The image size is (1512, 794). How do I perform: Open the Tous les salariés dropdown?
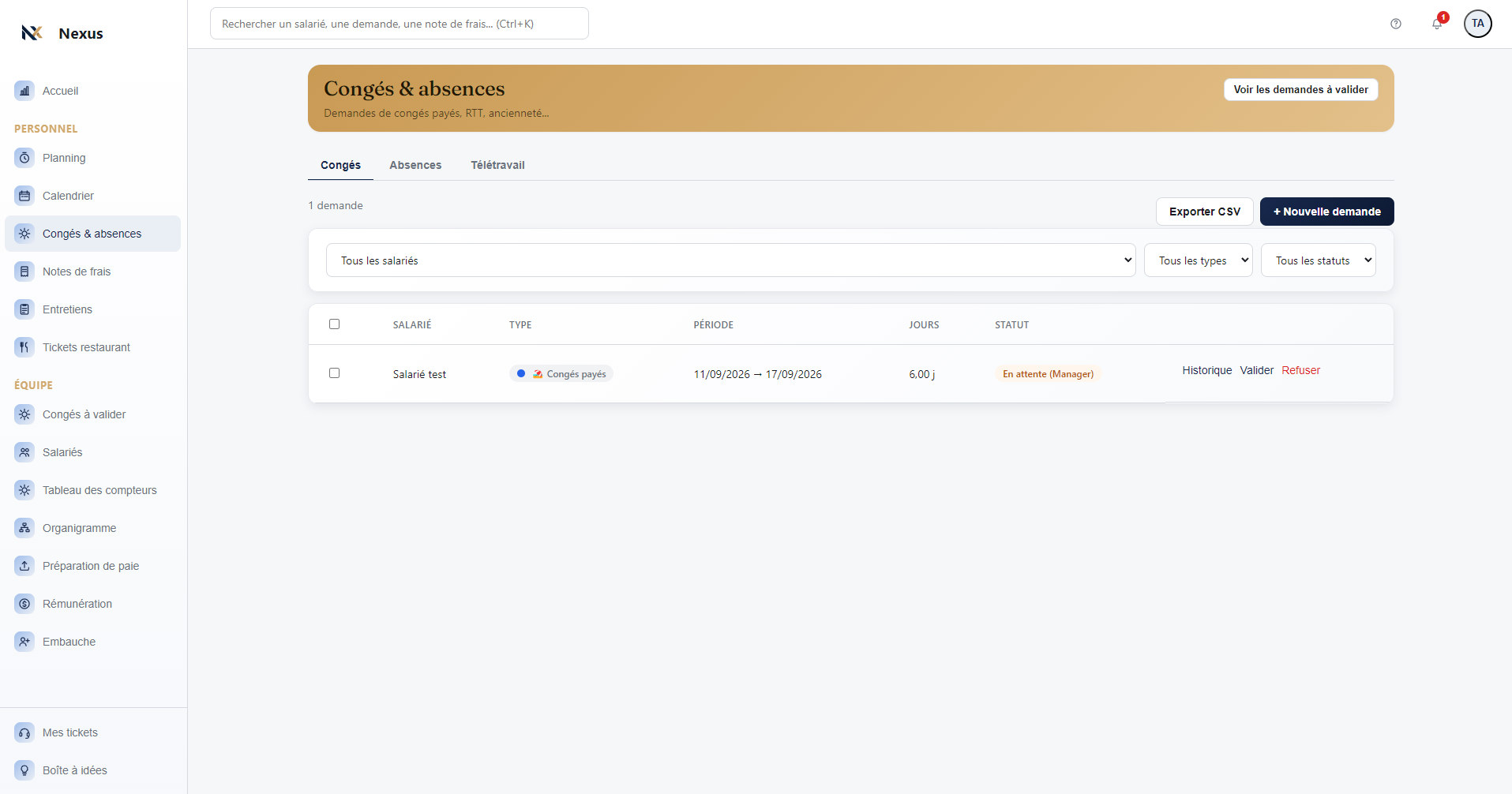[x=731, y=260]
